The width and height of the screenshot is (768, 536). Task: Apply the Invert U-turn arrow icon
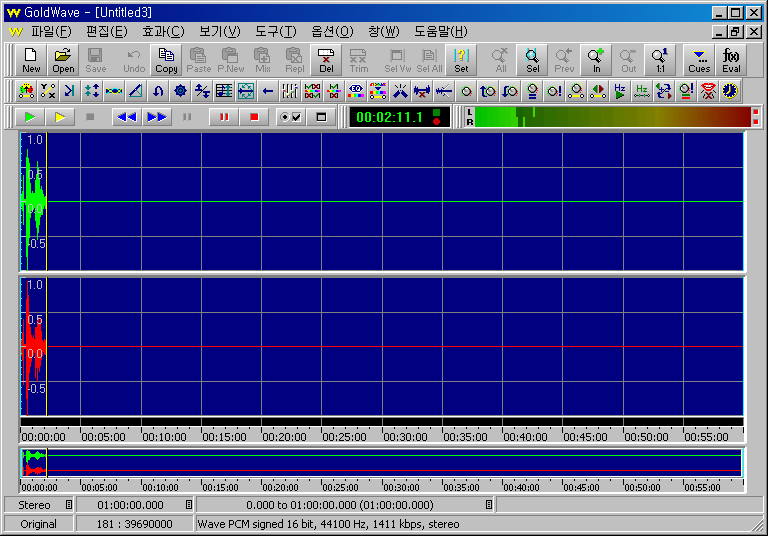pyautogui.click(x=158, y=91)
